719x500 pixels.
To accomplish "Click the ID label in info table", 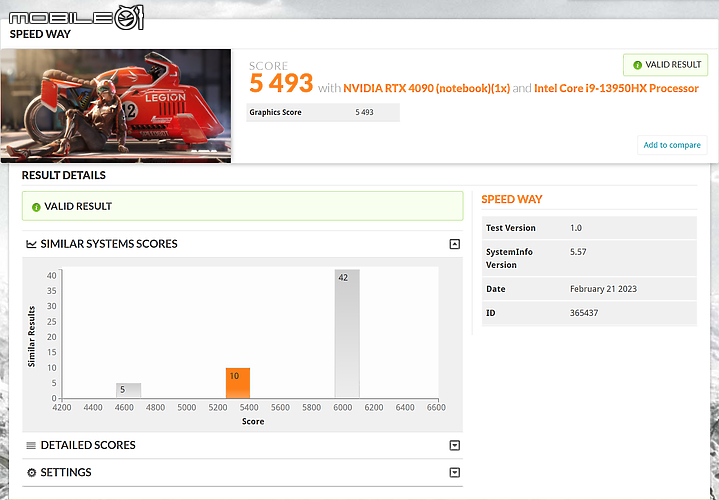I will tap(491, 313).
